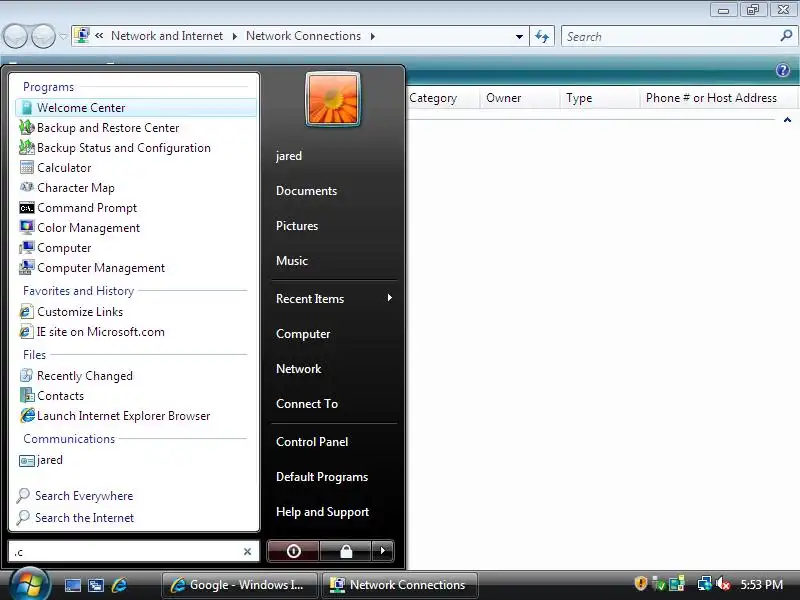
Task: Open Network from Start menu
Action: click(298, 368)
